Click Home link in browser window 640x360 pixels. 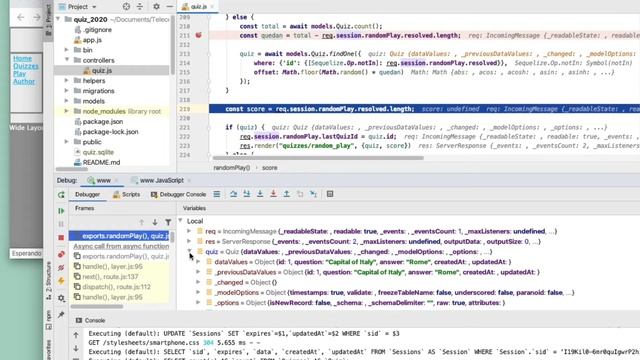point(22,58)
